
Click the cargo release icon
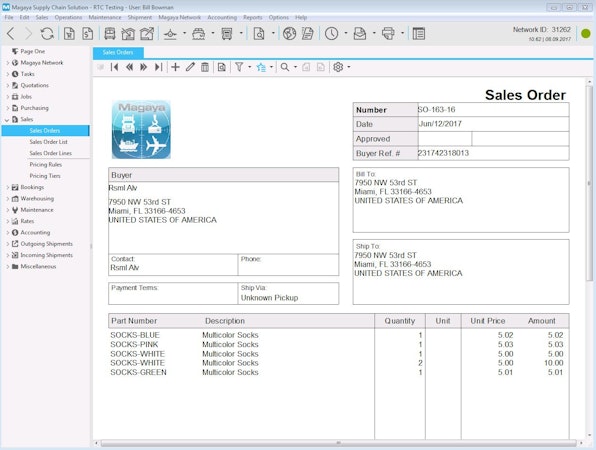pos(147,34)
